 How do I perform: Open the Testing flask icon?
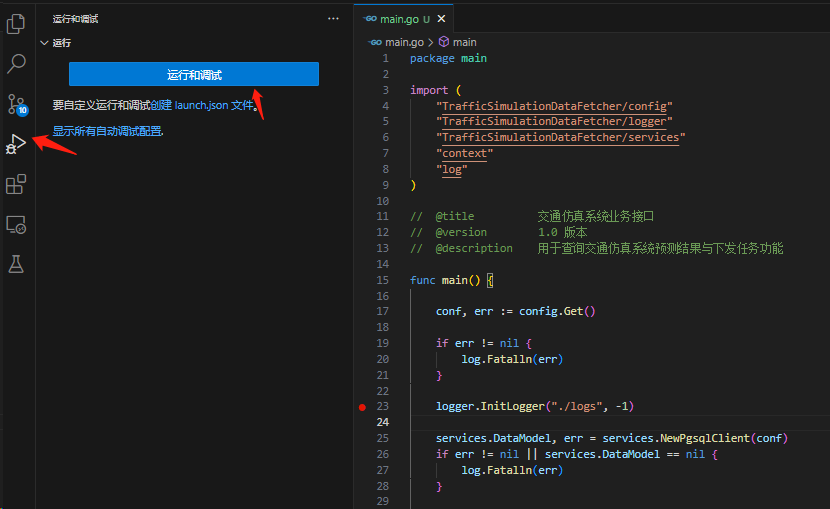(16, 264)
